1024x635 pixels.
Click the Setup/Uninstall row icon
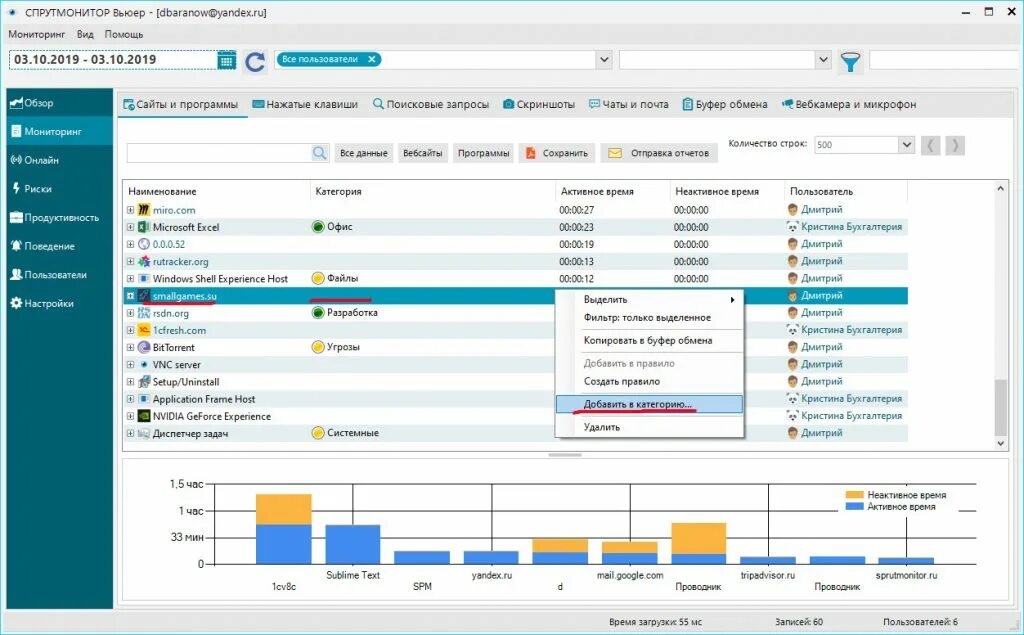144,382
